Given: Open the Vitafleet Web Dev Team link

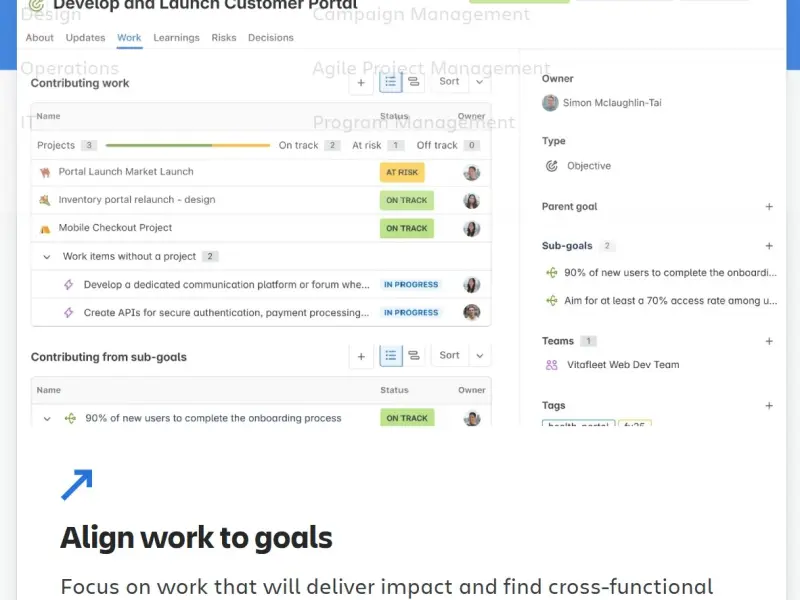Looking at the screenshot, I should coord(622,365).
